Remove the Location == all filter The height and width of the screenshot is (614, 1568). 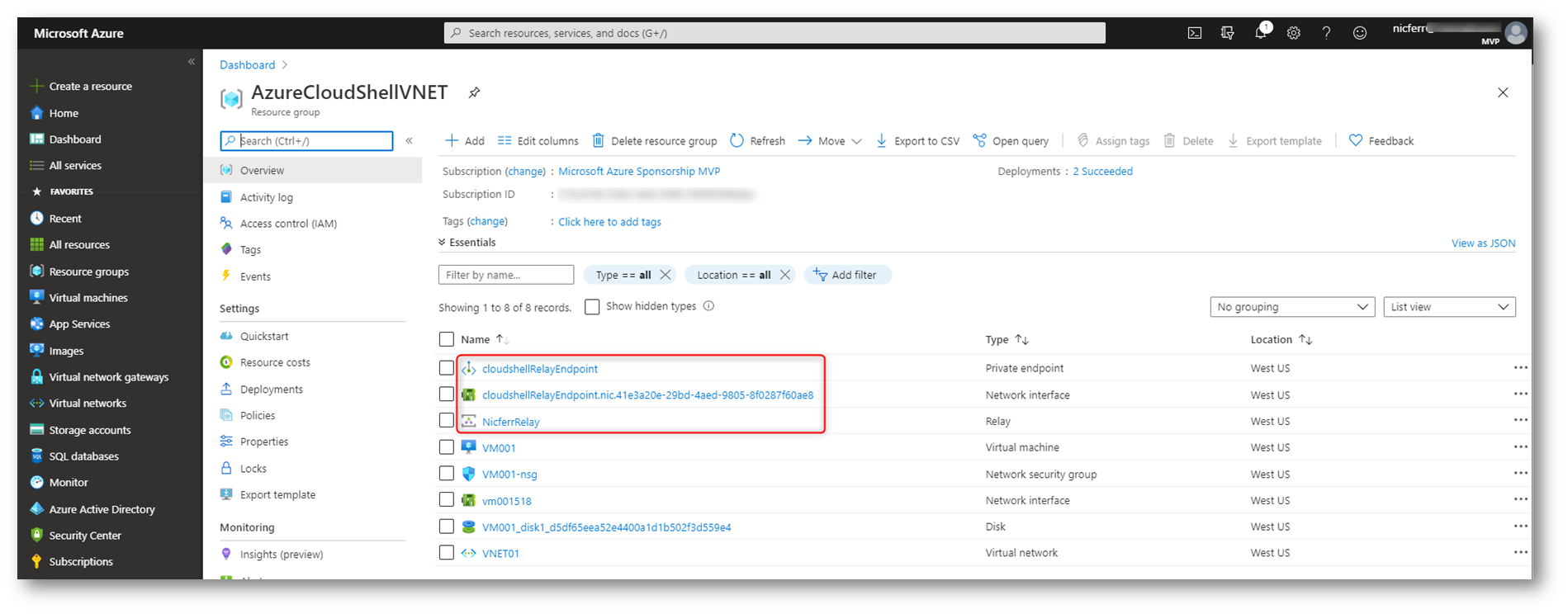pos(785,275)
